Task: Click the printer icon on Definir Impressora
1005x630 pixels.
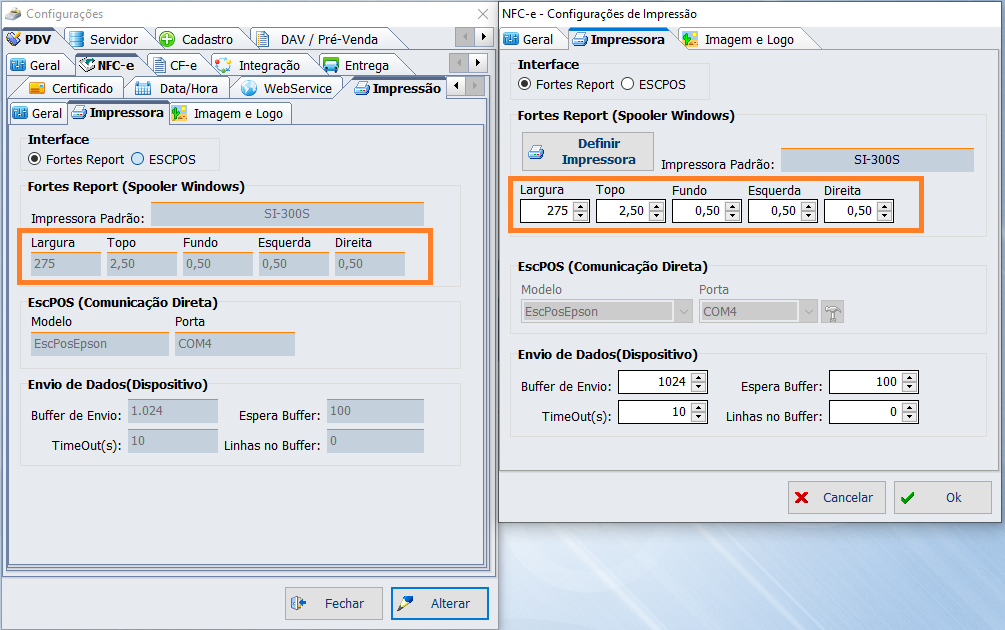Action: coord(536,152)
